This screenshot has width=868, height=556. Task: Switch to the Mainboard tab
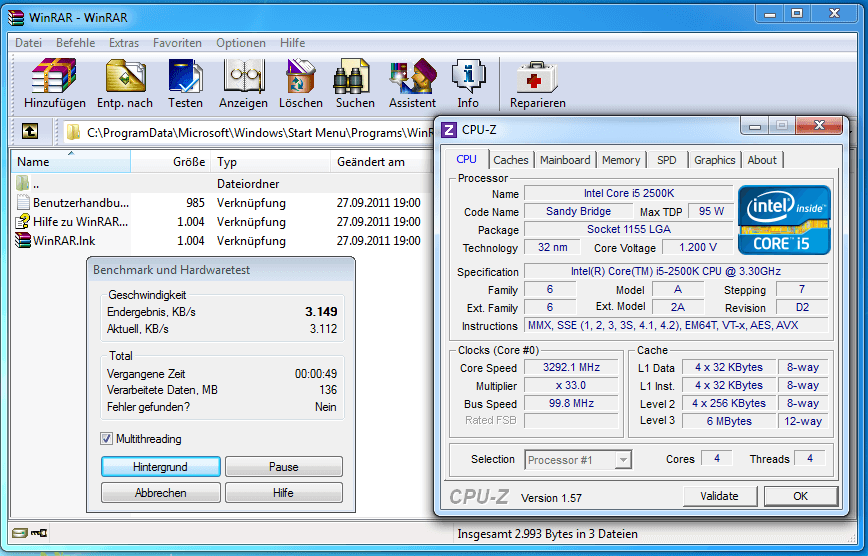coord(565,160)
